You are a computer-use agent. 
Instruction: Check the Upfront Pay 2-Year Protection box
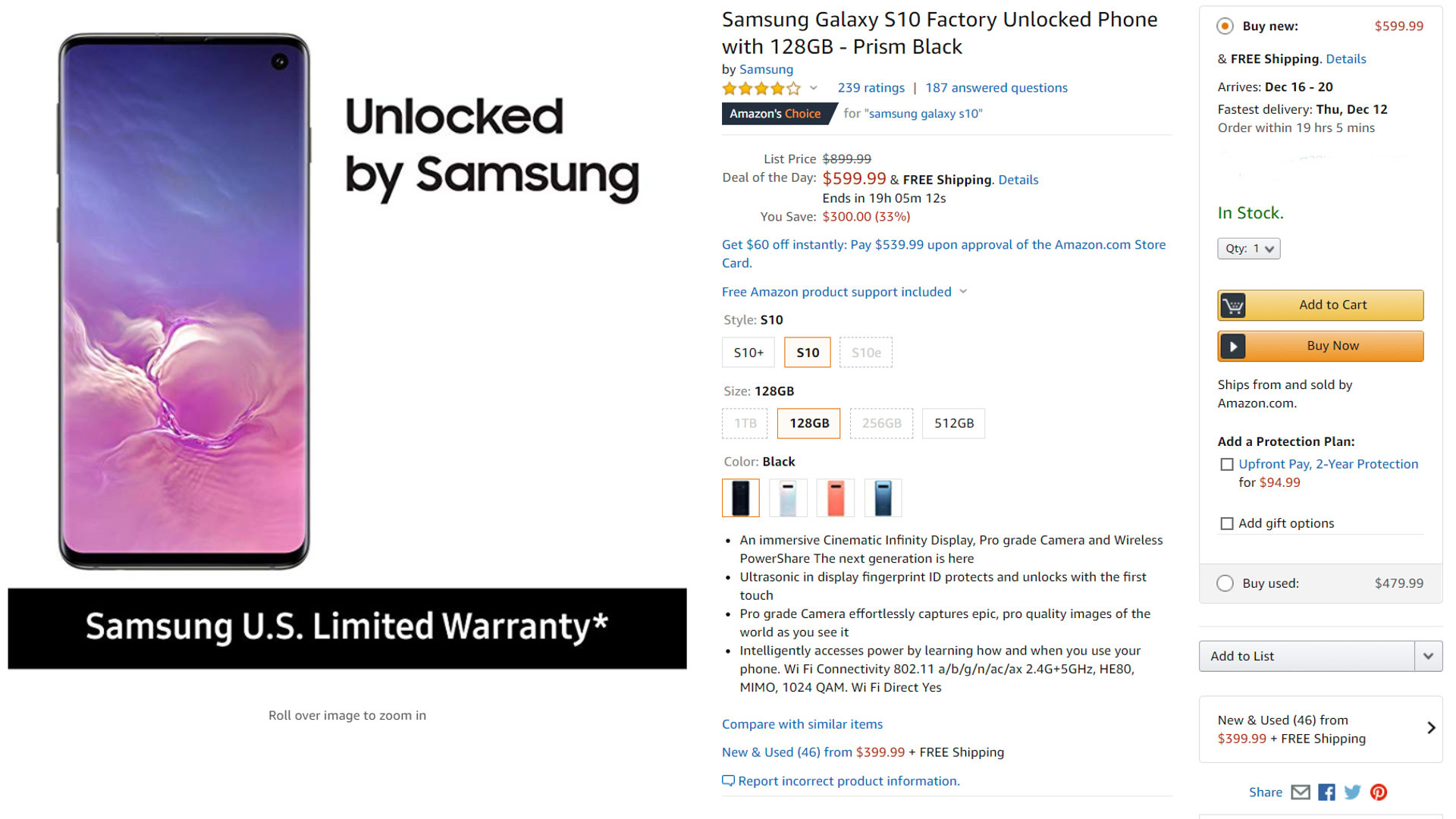coord(1226,464)
